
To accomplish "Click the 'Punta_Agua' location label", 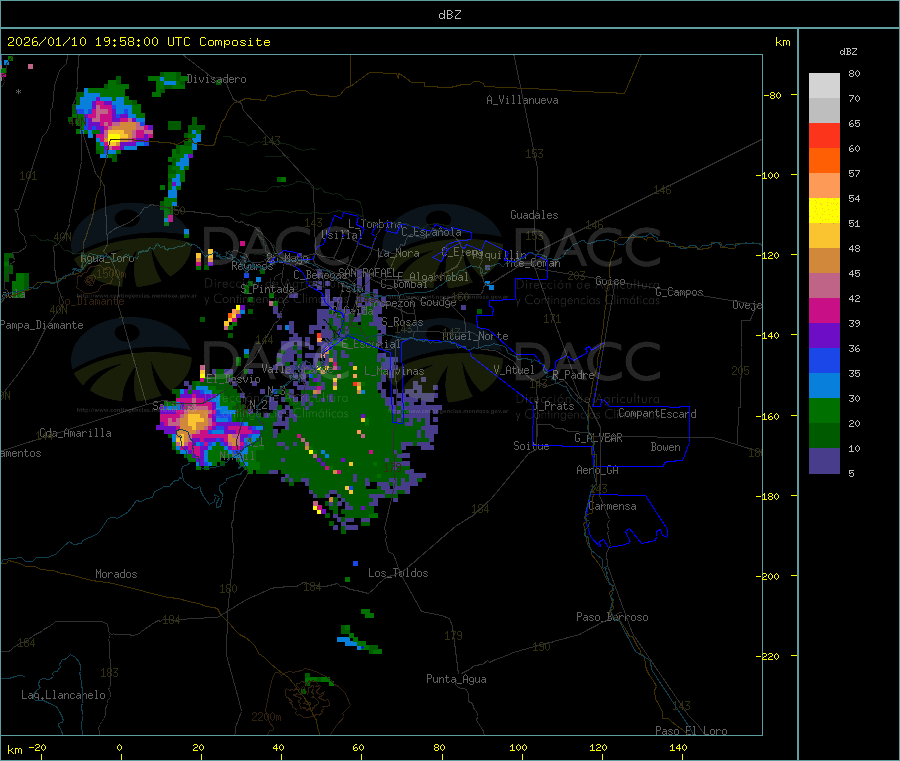I will (456, 679).
